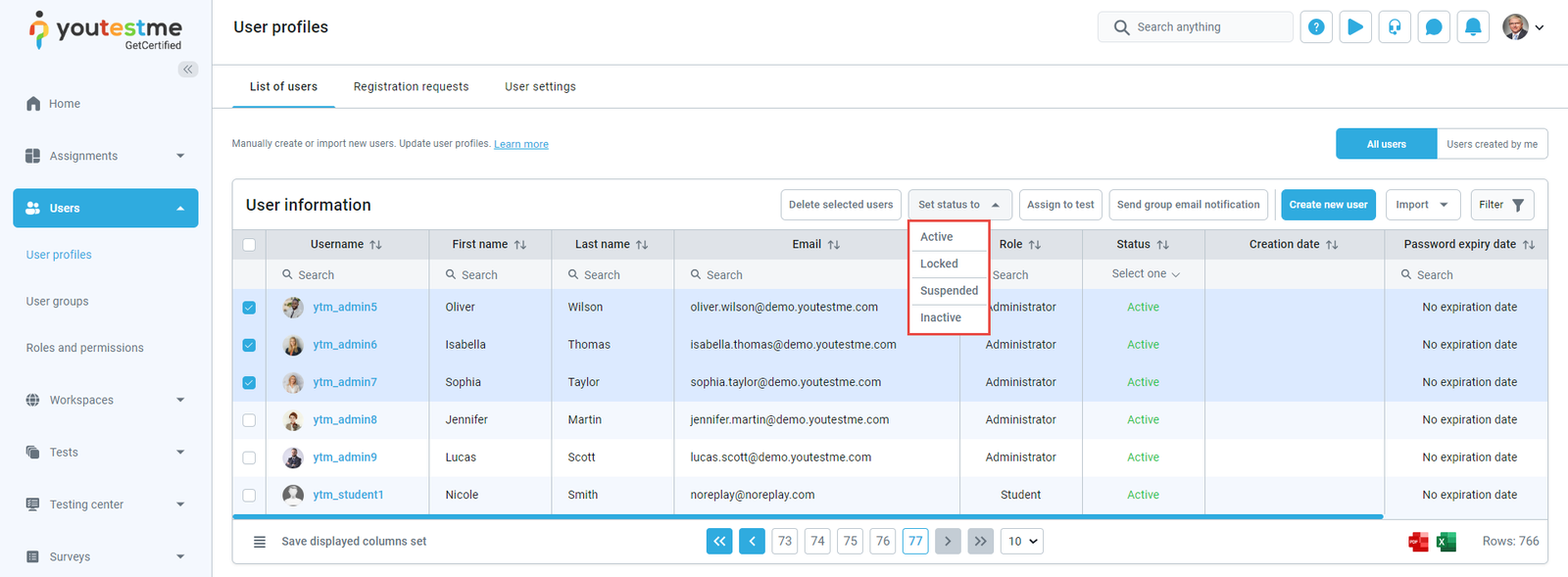Viewport: 1568px width, 577px height.
Task: Click the Email column search field
Action: (804, 275)
